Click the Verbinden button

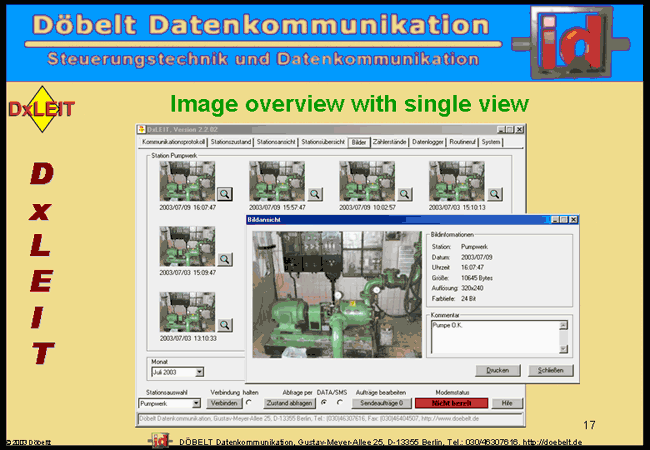point(224,403)
